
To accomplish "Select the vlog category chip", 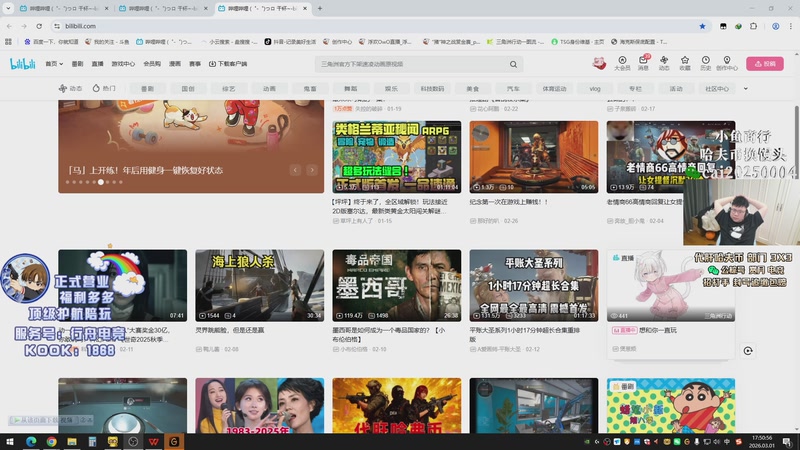I will tap(595, 89).
